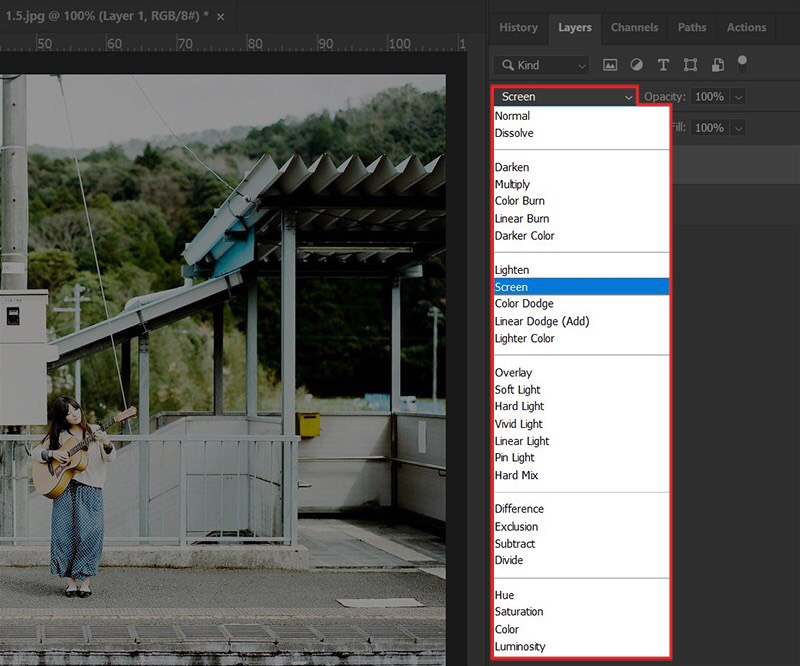The height and width of the screenshot is (666, 800).
Task: Switch to the Layers tab
Action: [574, 28]
